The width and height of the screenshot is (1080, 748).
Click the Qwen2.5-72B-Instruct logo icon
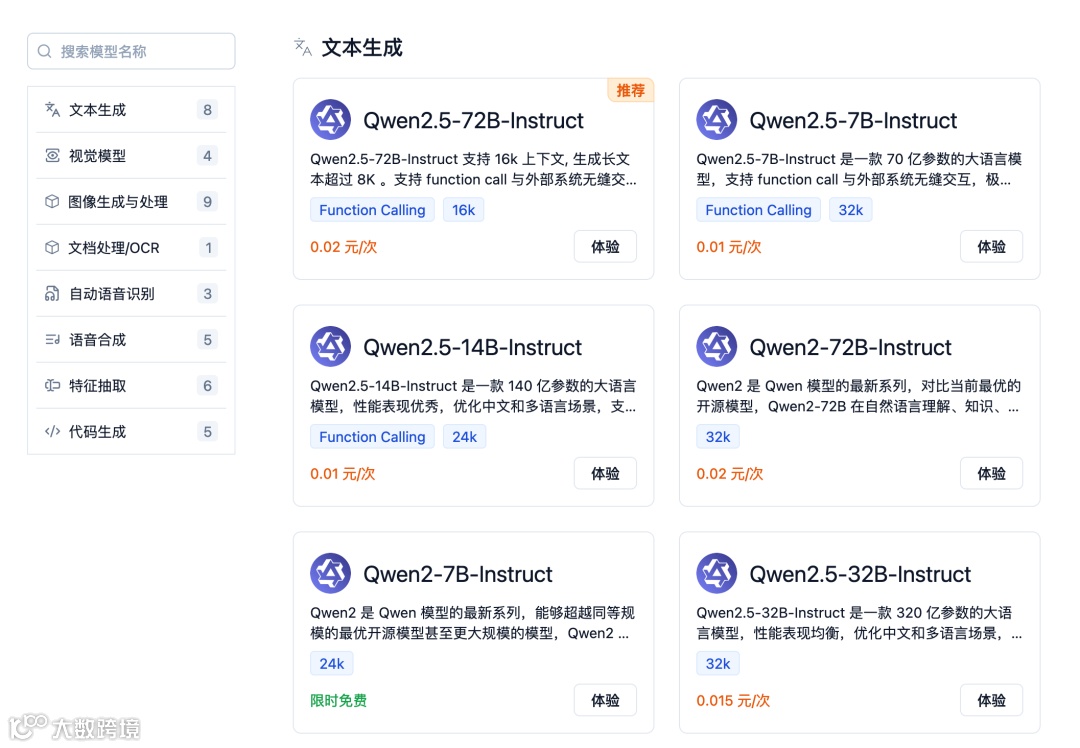tap(331, 120)
